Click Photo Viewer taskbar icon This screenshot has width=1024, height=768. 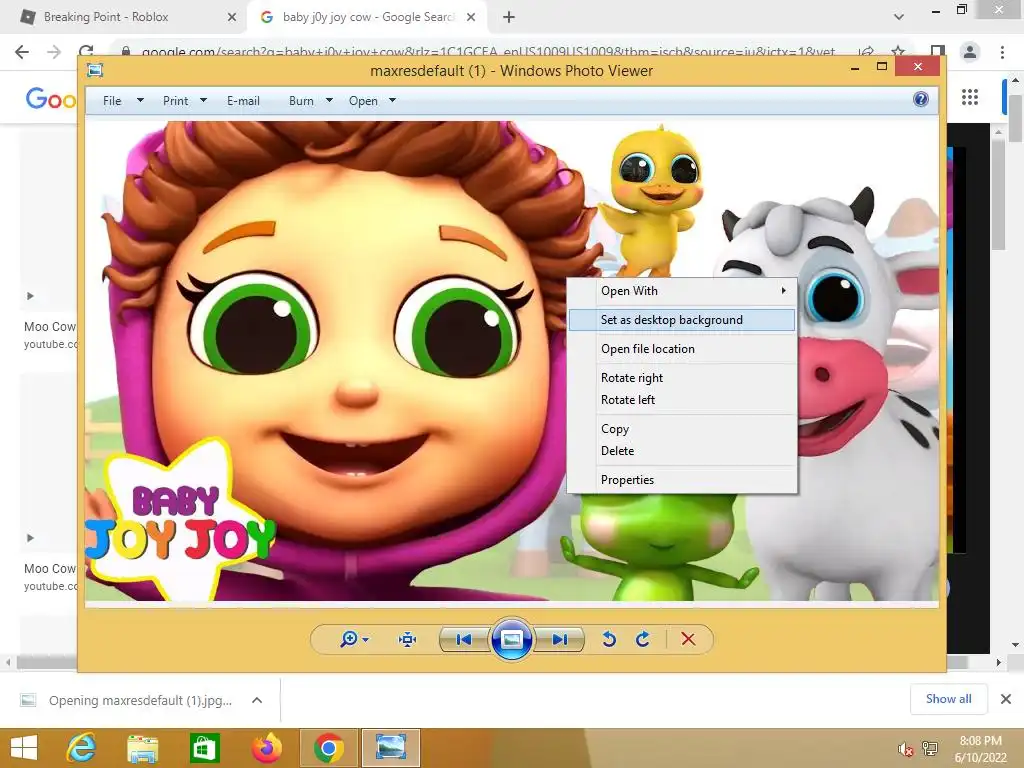coord(391,748)
